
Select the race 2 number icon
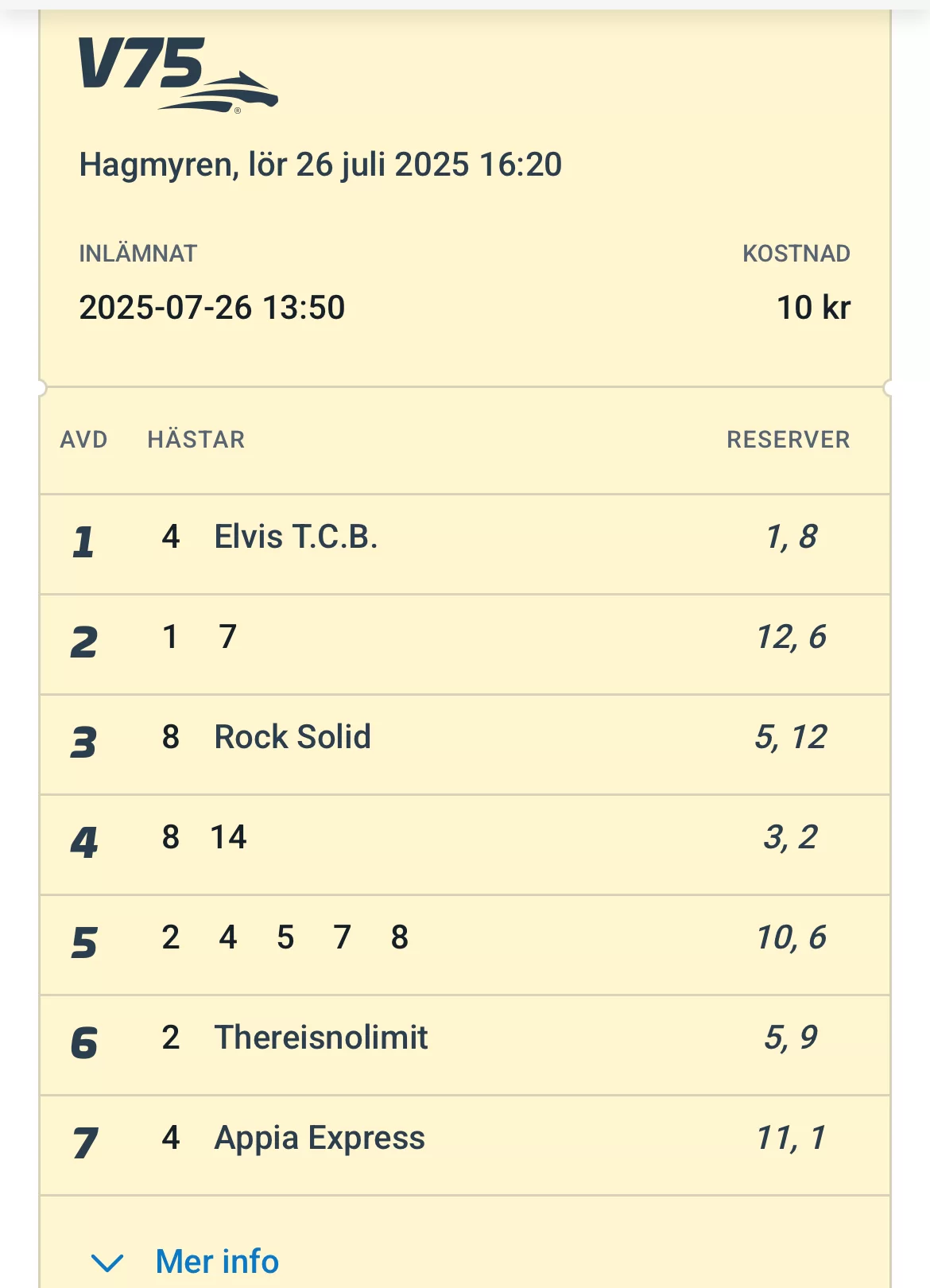coord(83,642)
